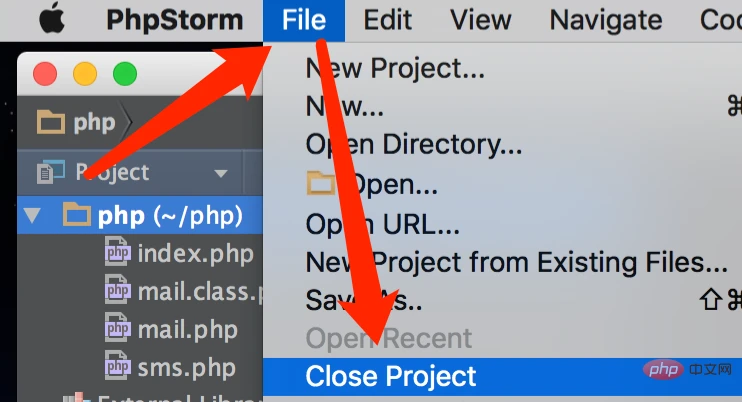Select the mail.php file icon
The width and height of the screenshot is (742, 402).
click(117, 329)
